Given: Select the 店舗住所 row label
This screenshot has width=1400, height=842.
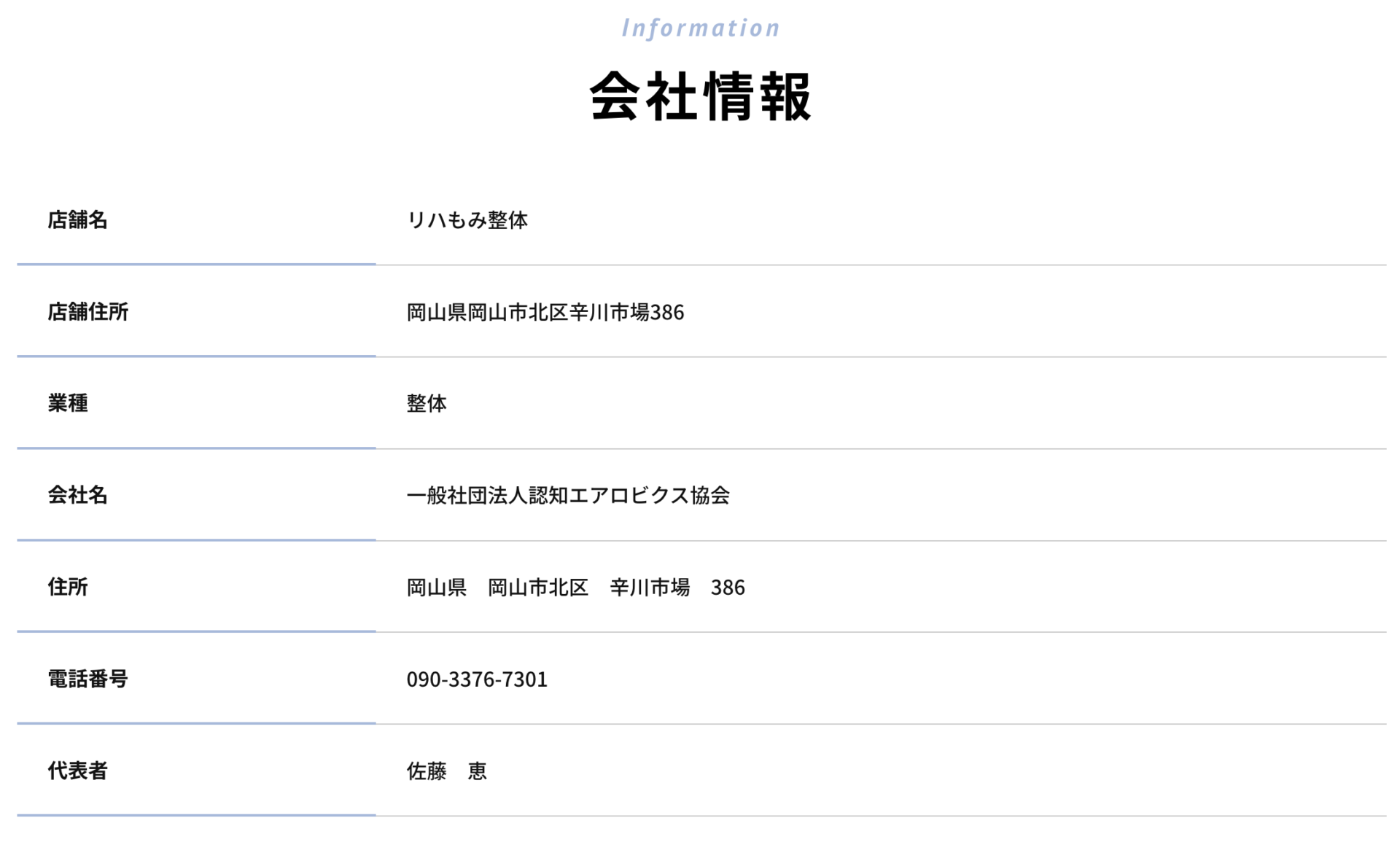Looking at the screenshot, I should click(87, 311).
